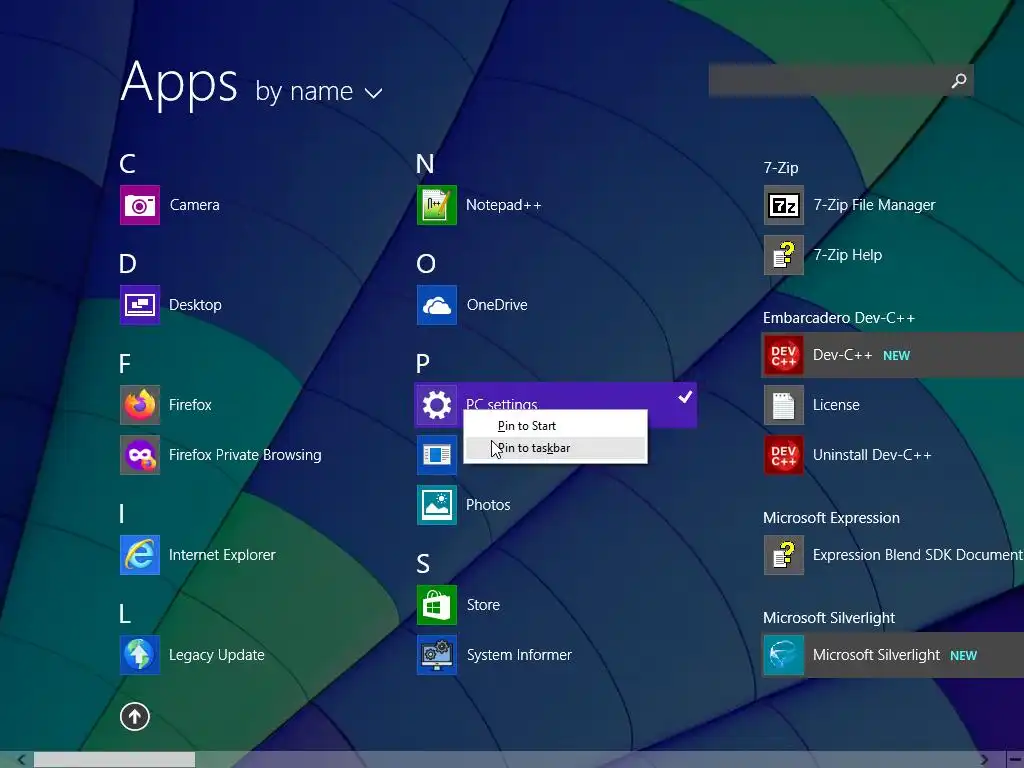Click the scrollbar left arrow

click(x=21, y=760)
